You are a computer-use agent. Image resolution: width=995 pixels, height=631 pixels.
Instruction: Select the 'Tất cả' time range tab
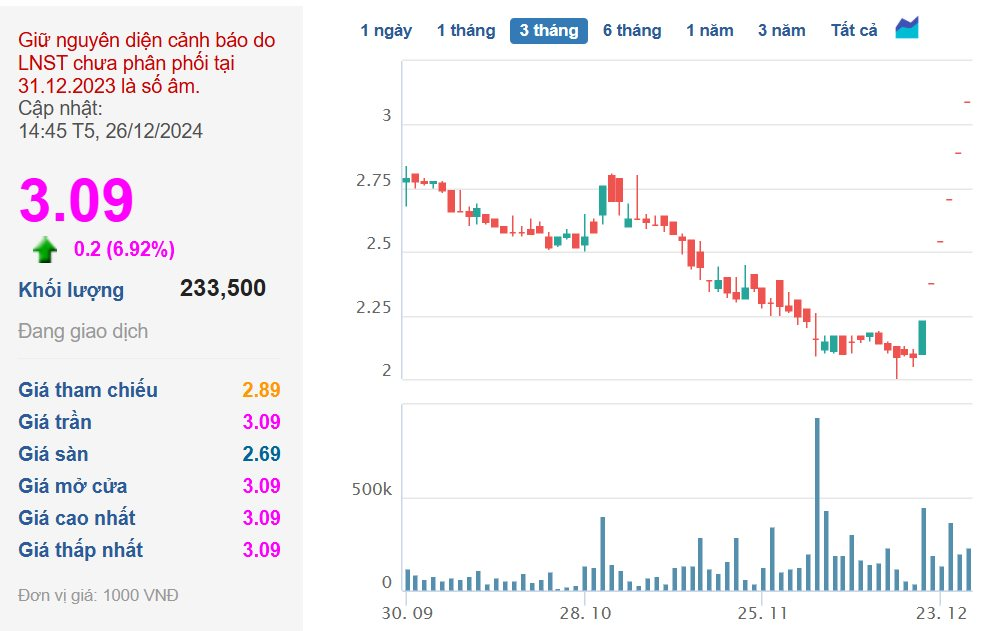click(854, 30)
